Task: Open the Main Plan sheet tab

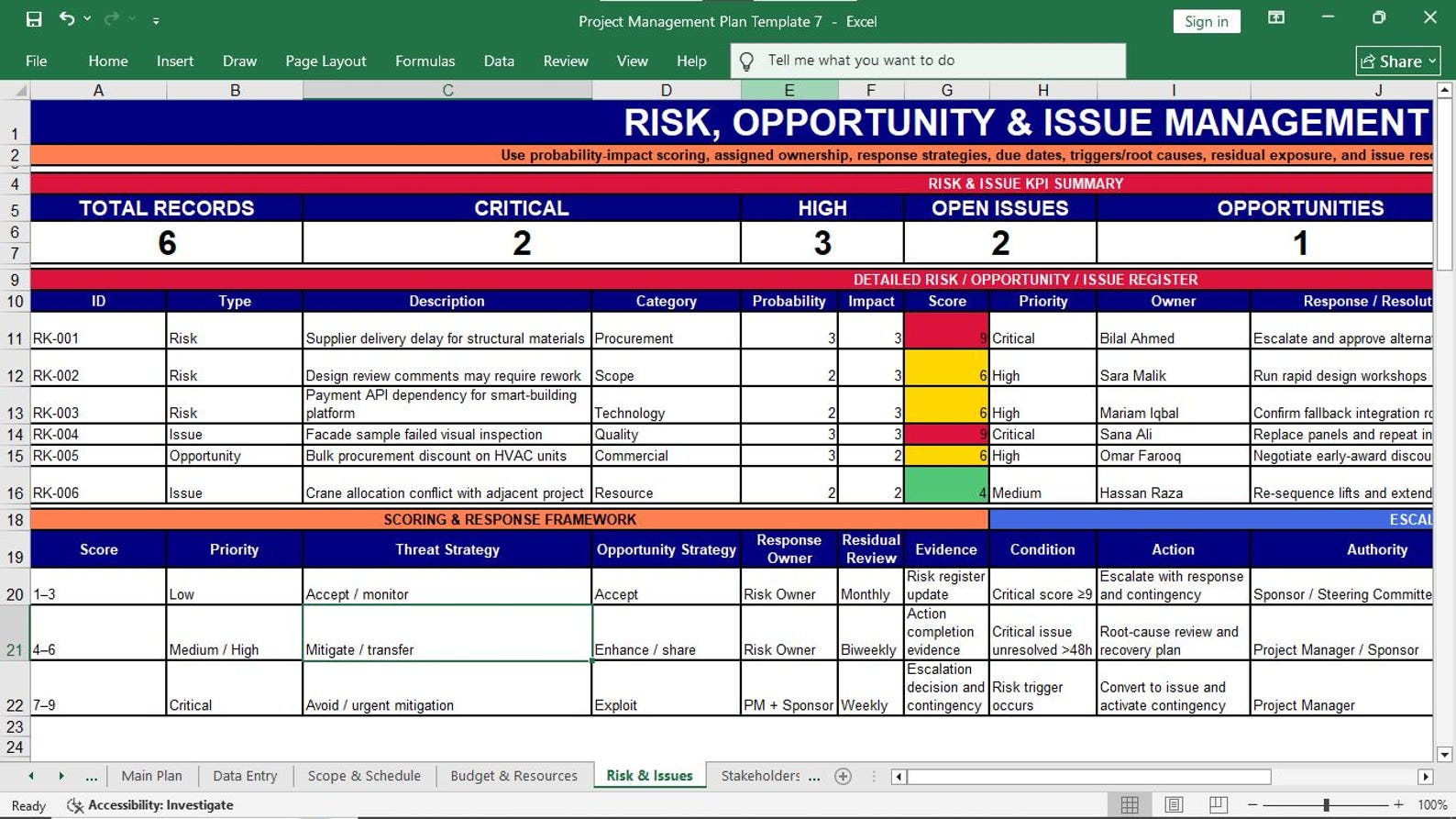Action: point(151,776)
